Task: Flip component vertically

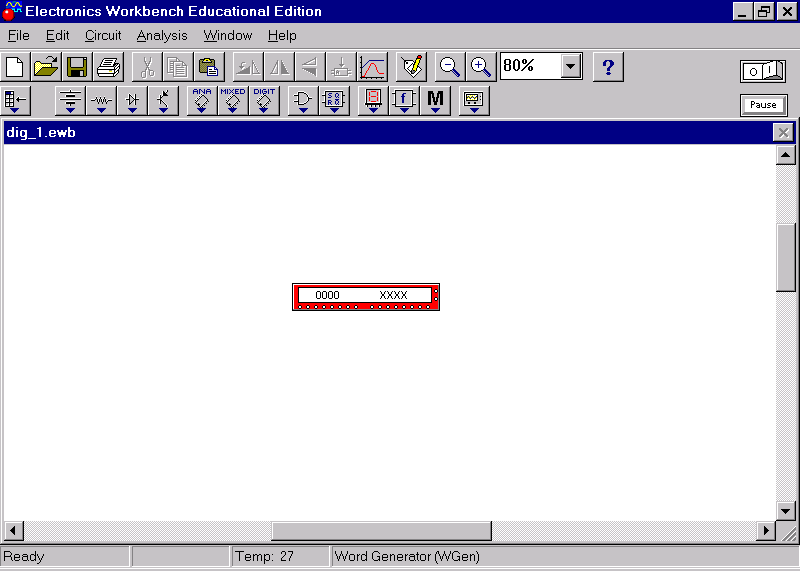Action: 310,67
